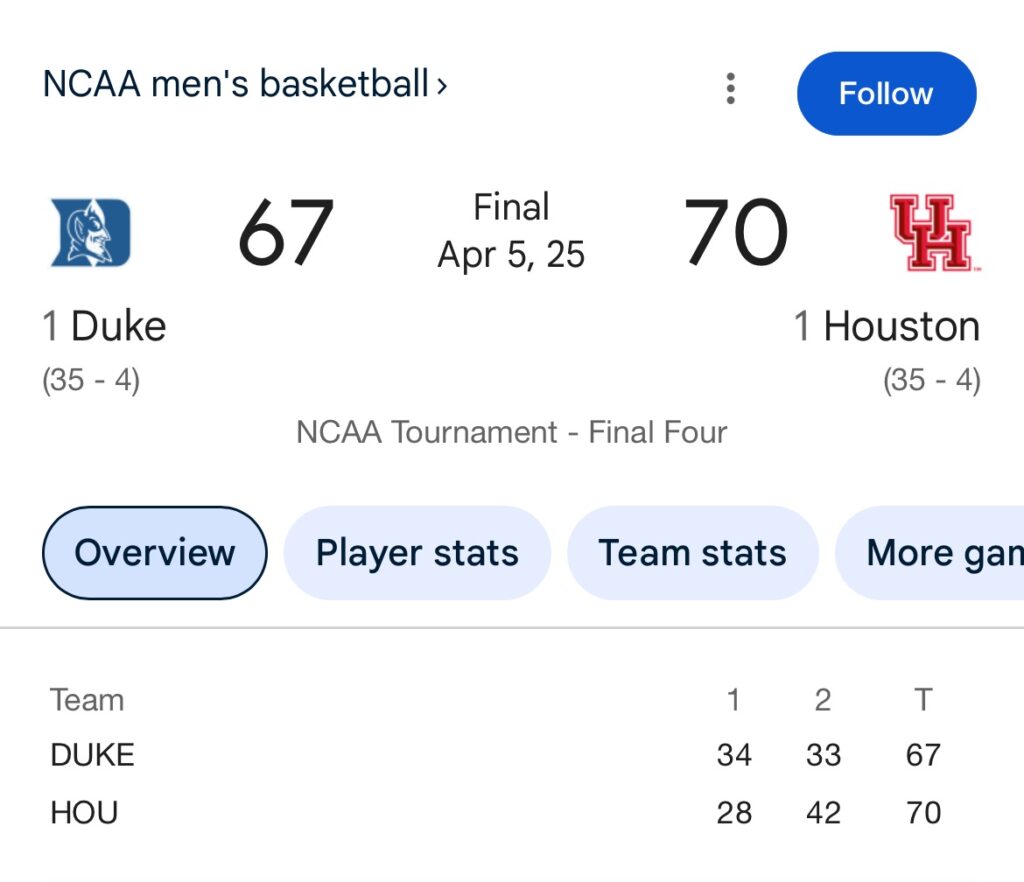Select the Overview tab
Image resolution: width=1024 pixels, height=882 pixels.
click(155, 553)
